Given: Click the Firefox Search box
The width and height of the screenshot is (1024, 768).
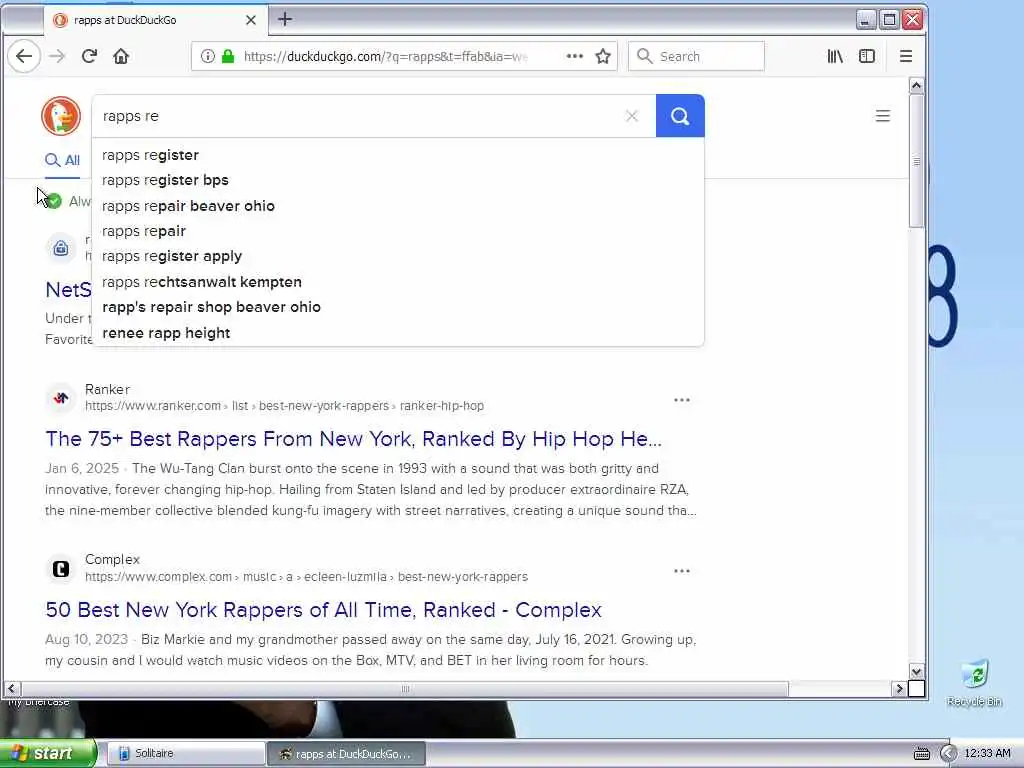Looking at the screenshot, I should 696,56.
